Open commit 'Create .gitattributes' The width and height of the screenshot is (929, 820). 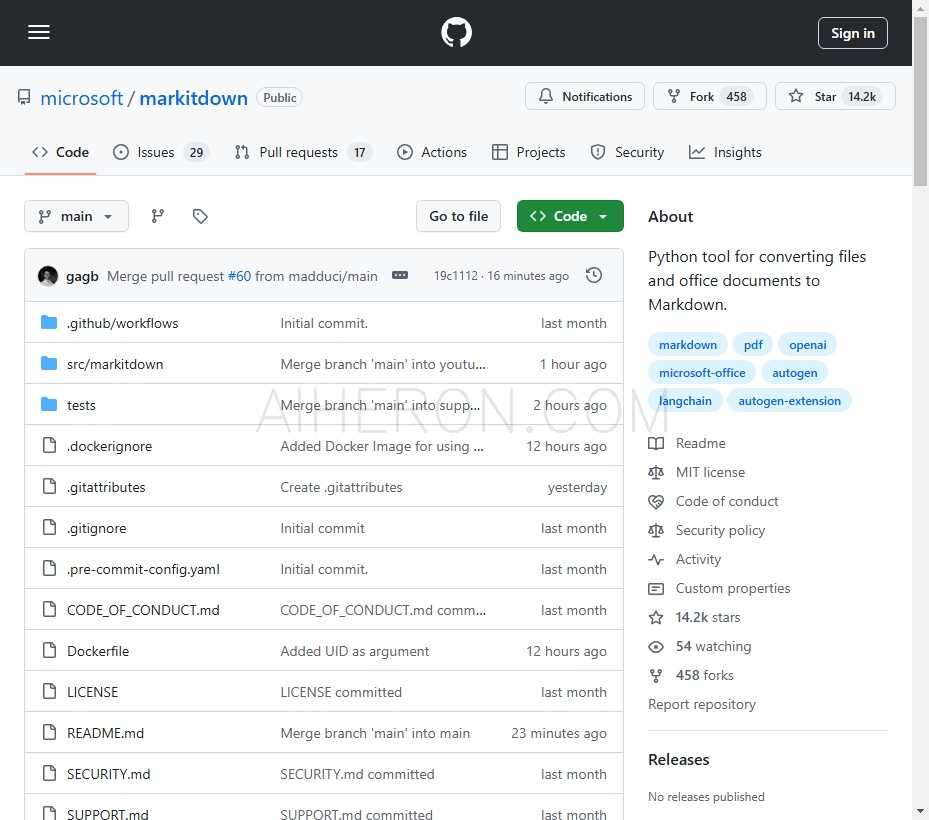click(341, 487)
